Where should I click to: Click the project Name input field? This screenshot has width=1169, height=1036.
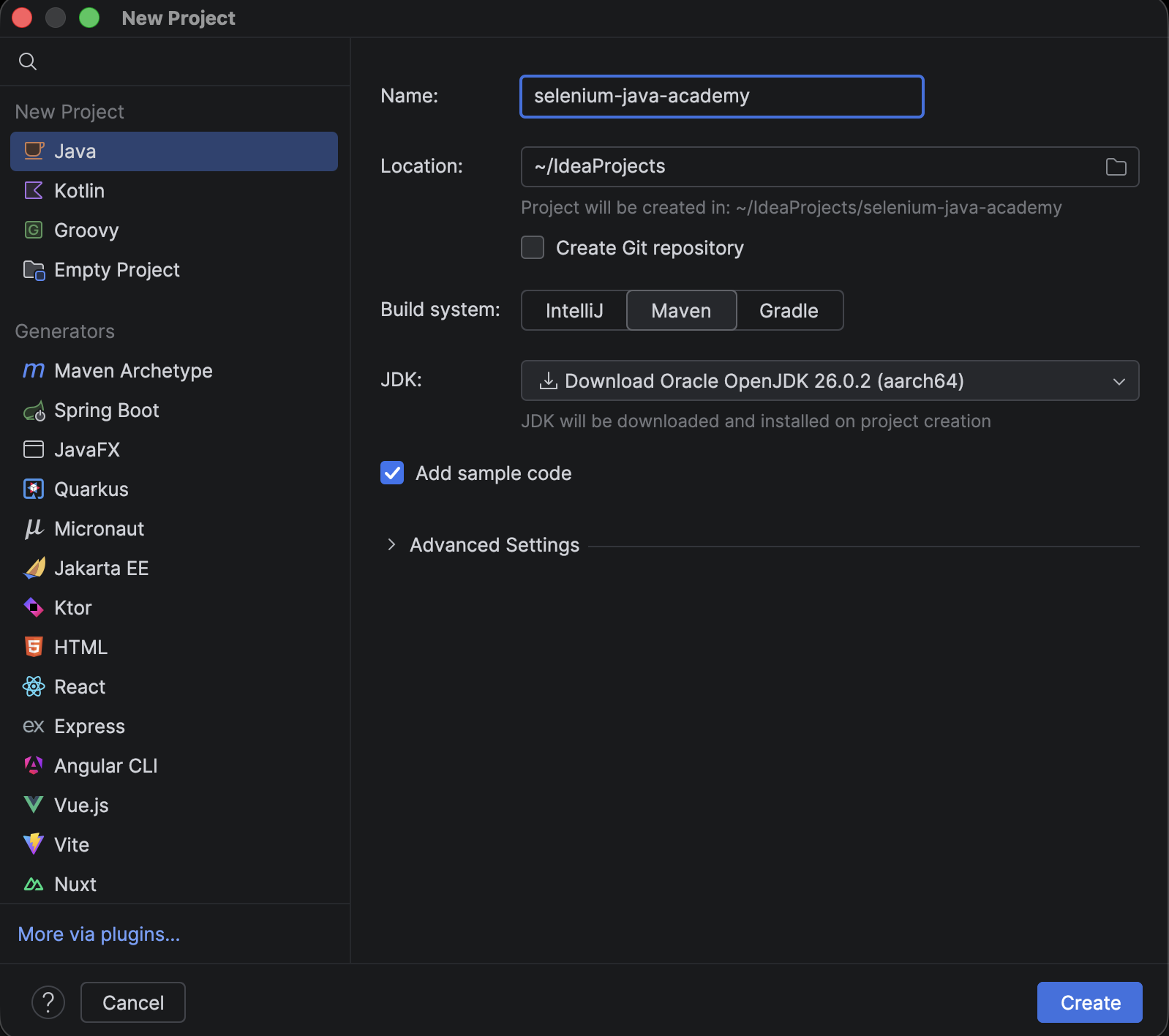(722, 97)
